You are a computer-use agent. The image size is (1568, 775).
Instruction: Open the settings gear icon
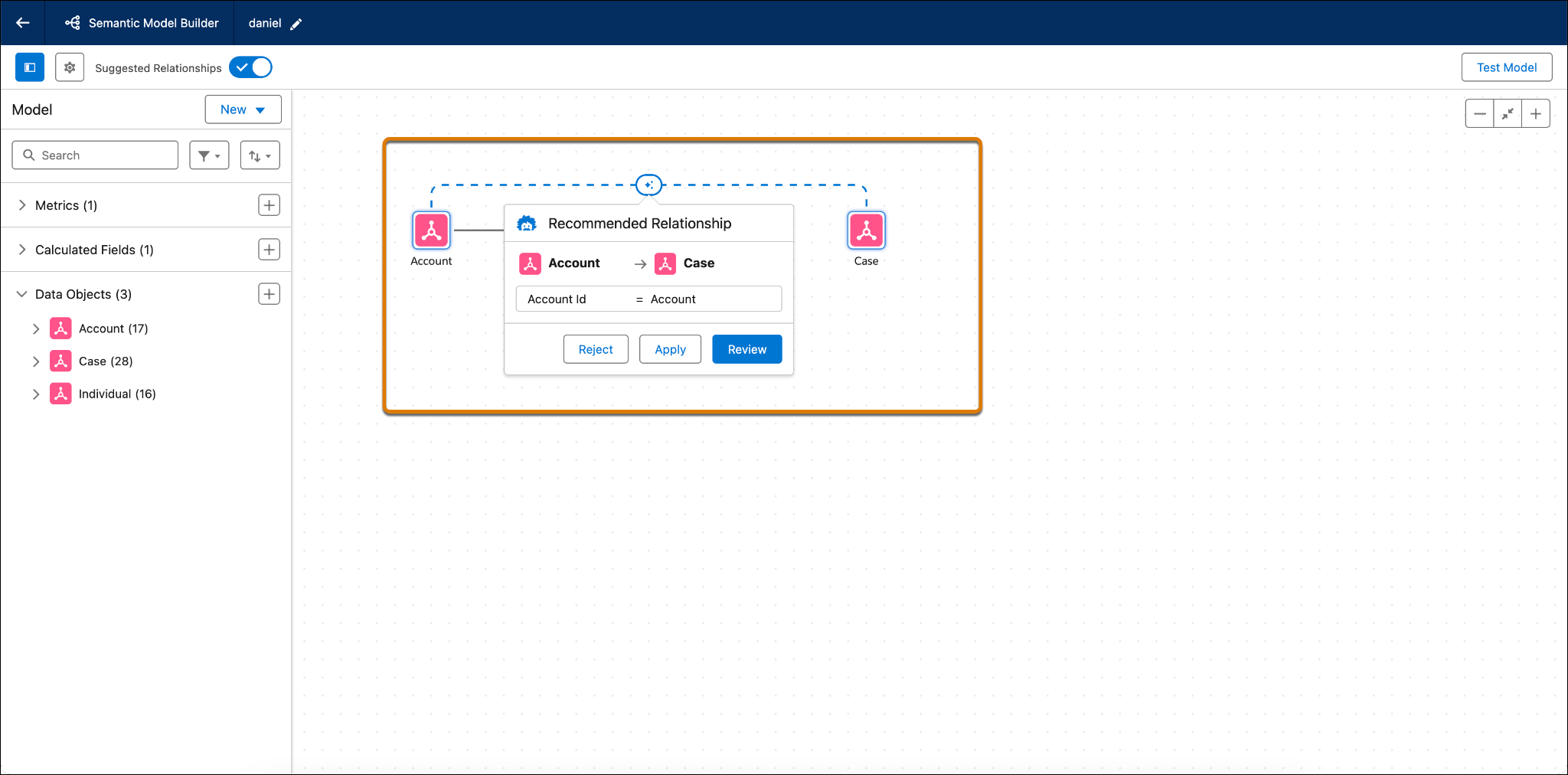click(x=70, y=67)
